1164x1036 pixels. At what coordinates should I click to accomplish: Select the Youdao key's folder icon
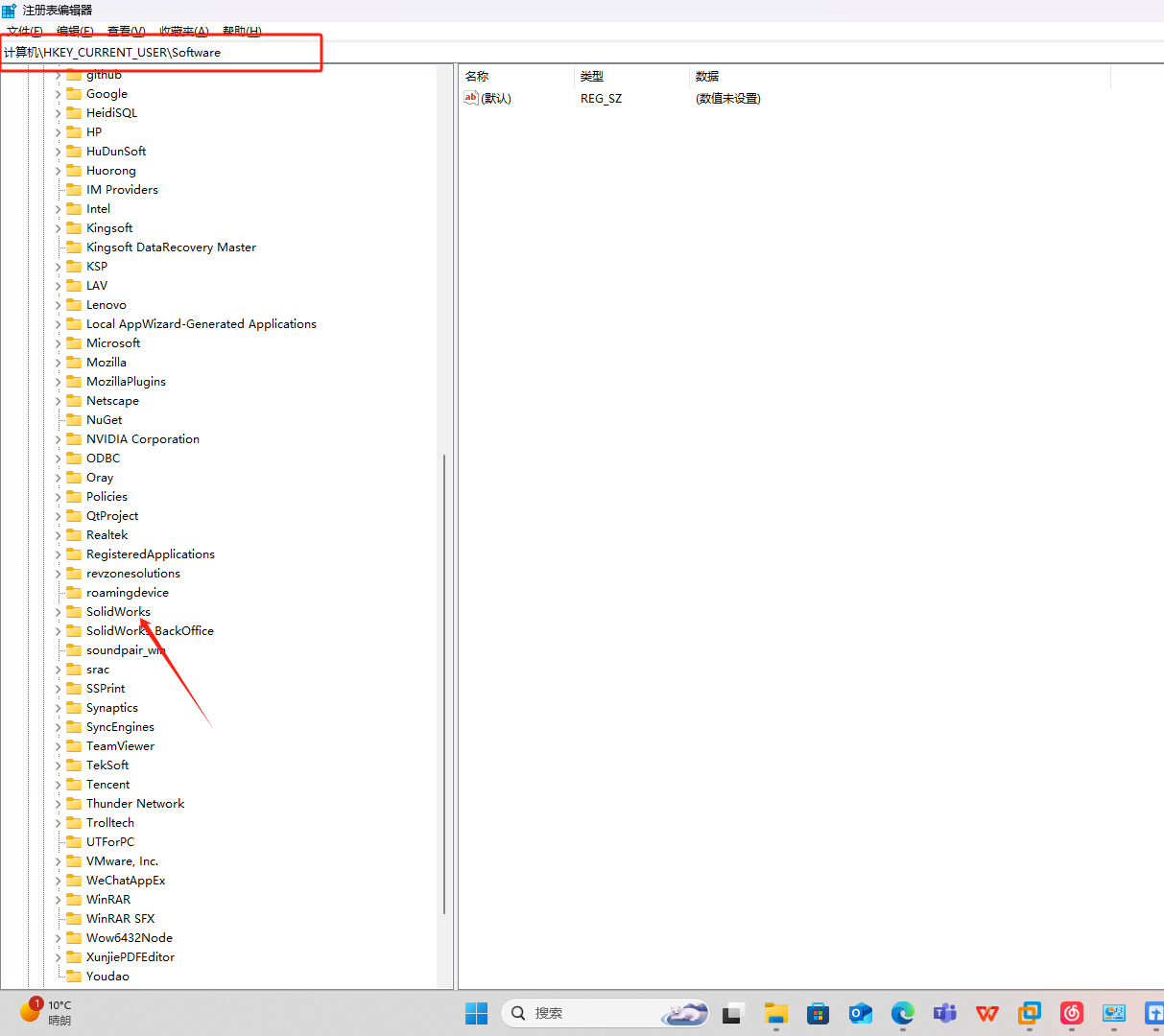[x=74, y=976]
